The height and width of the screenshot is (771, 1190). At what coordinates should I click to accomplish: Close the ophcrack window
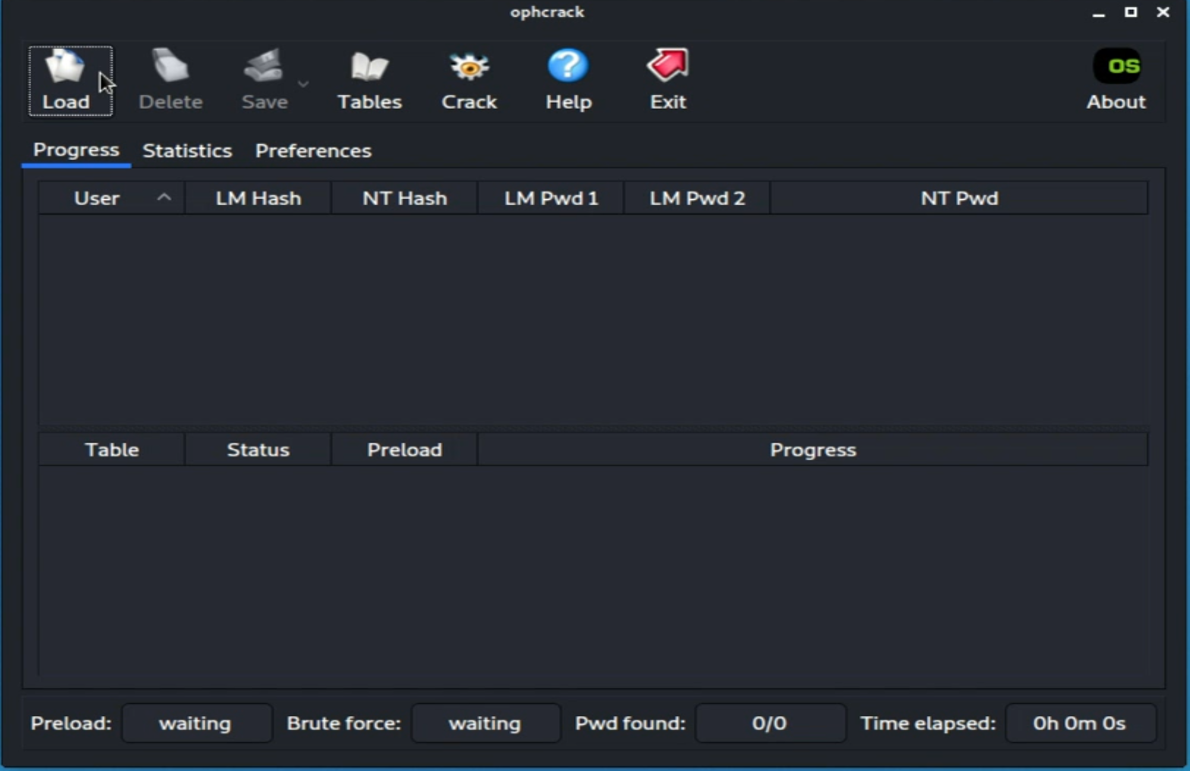pyautogui.click(x=1163, y=12)
